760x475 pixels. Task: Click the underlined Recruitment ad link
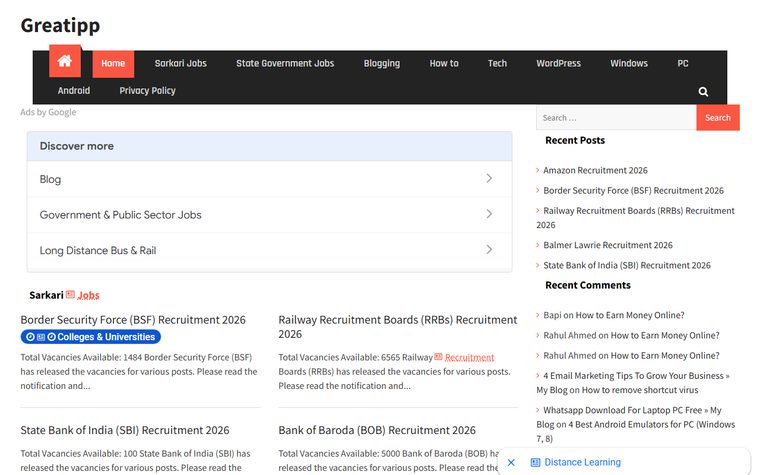pyautogui.click(x=469, y=357)
